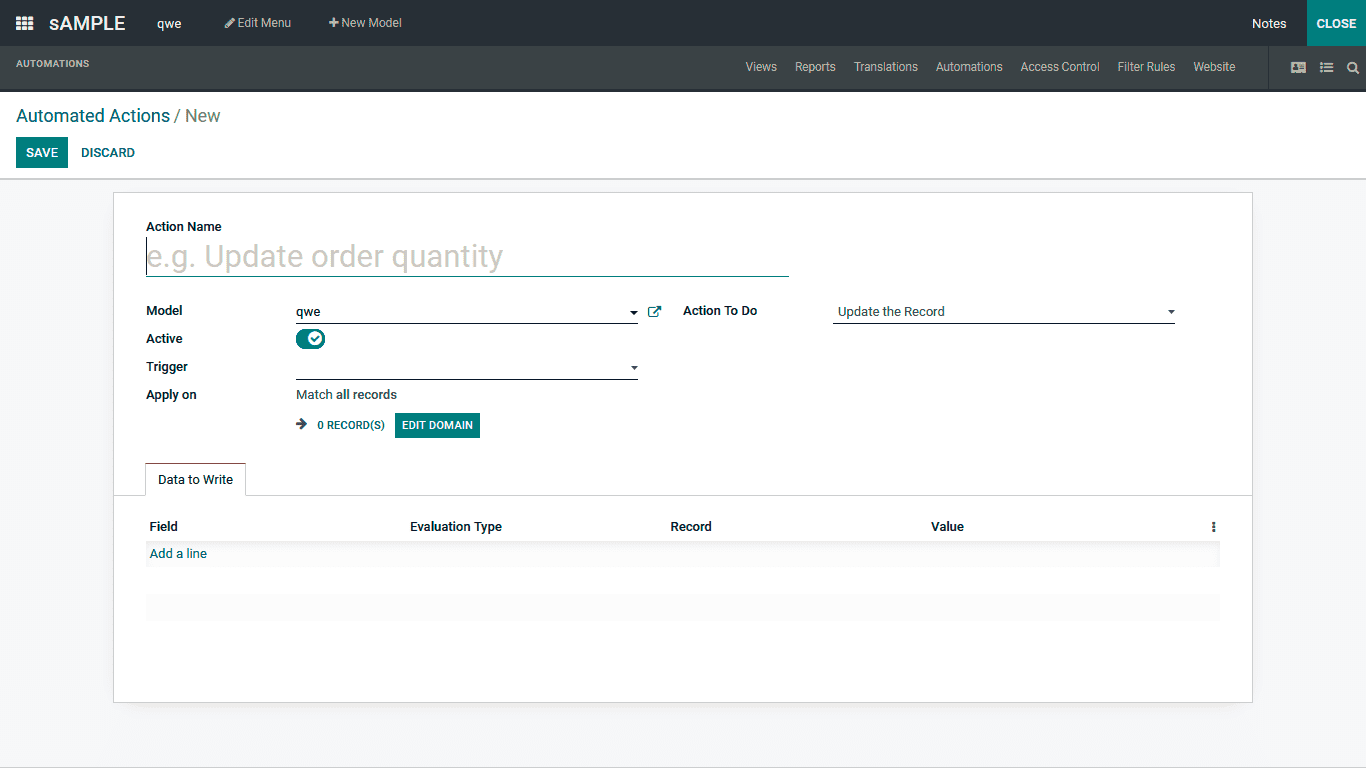The width and height of the screenshot is (1366, 768).
Task: Open the column options three-dot icon
Action: (x=1213, y=526)
